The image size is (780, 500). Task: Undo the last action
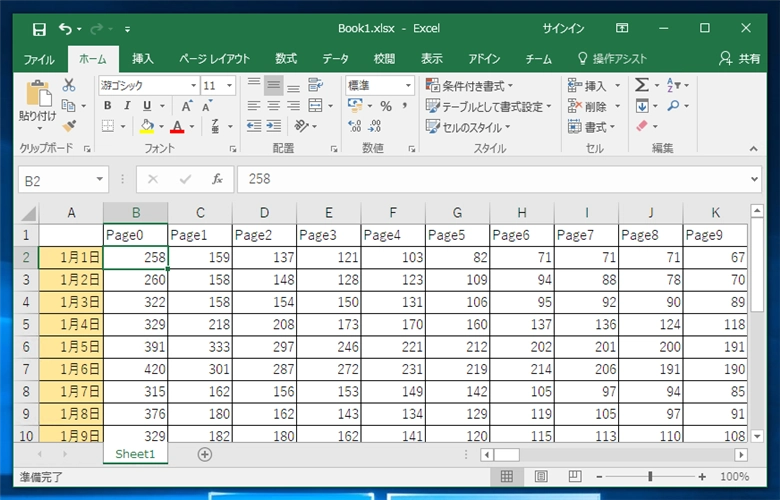point(65,29)
